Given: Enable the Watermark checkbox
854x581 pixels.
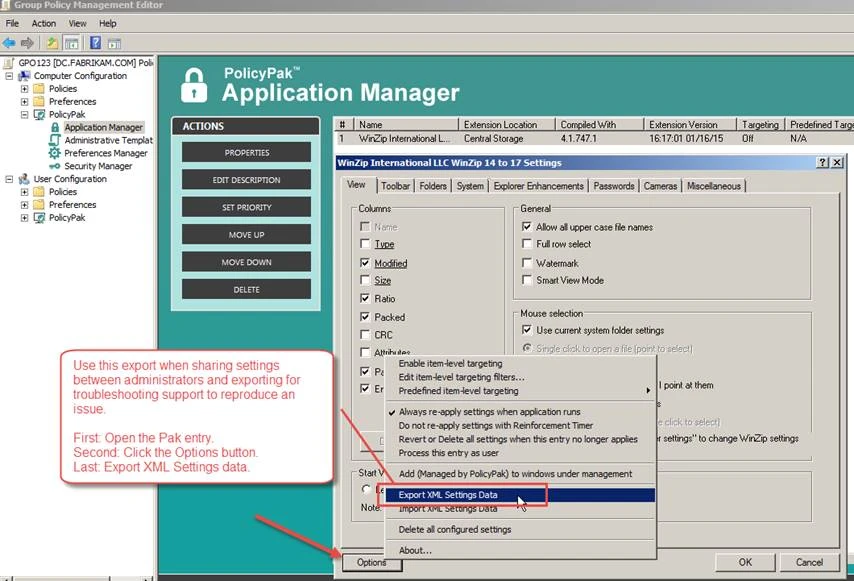Looking at the screenshot, I should pos(527,263).
